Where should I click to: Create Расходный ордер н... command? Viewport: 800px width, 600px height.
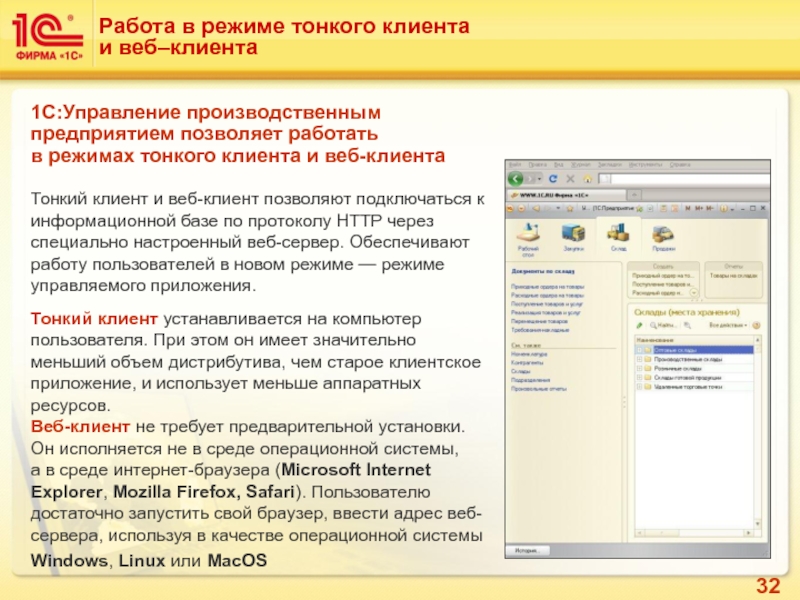(659, 293)
